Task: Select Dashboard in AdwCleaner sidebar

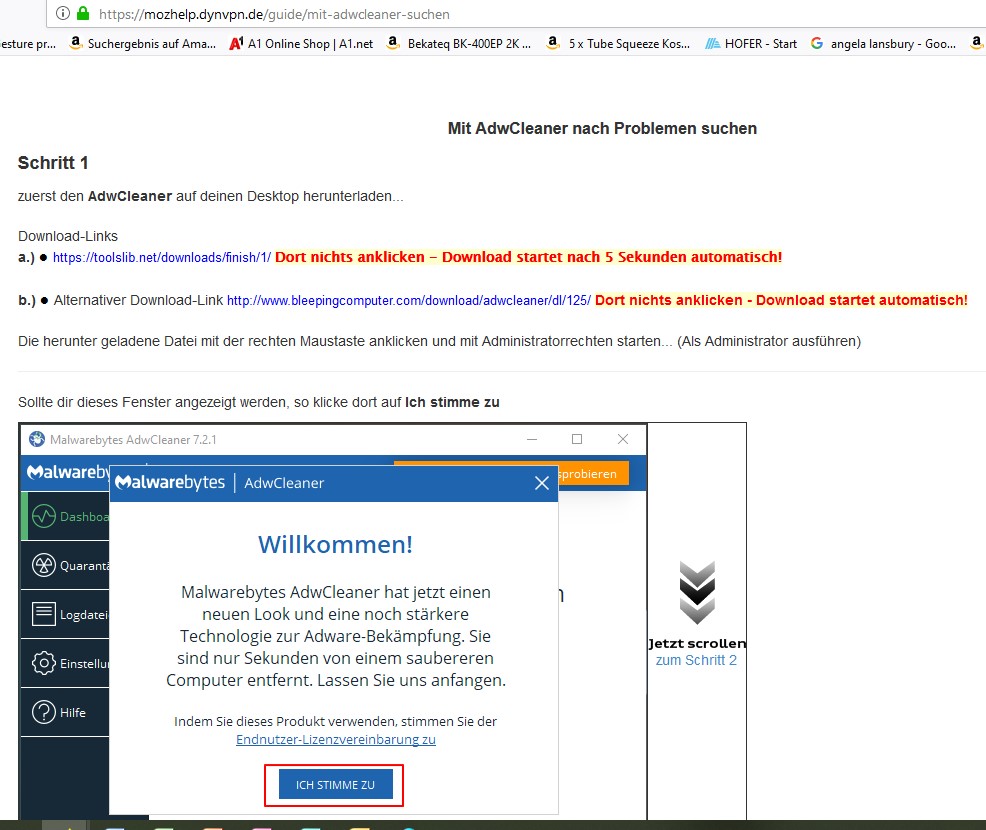Action: click(x=65, y=516)
